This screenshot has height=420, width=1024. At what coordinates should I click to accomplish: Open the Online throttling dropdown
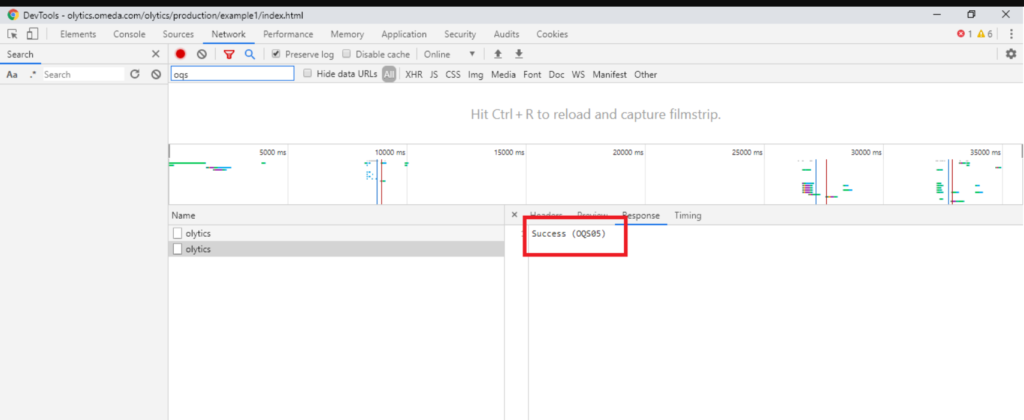449,54
